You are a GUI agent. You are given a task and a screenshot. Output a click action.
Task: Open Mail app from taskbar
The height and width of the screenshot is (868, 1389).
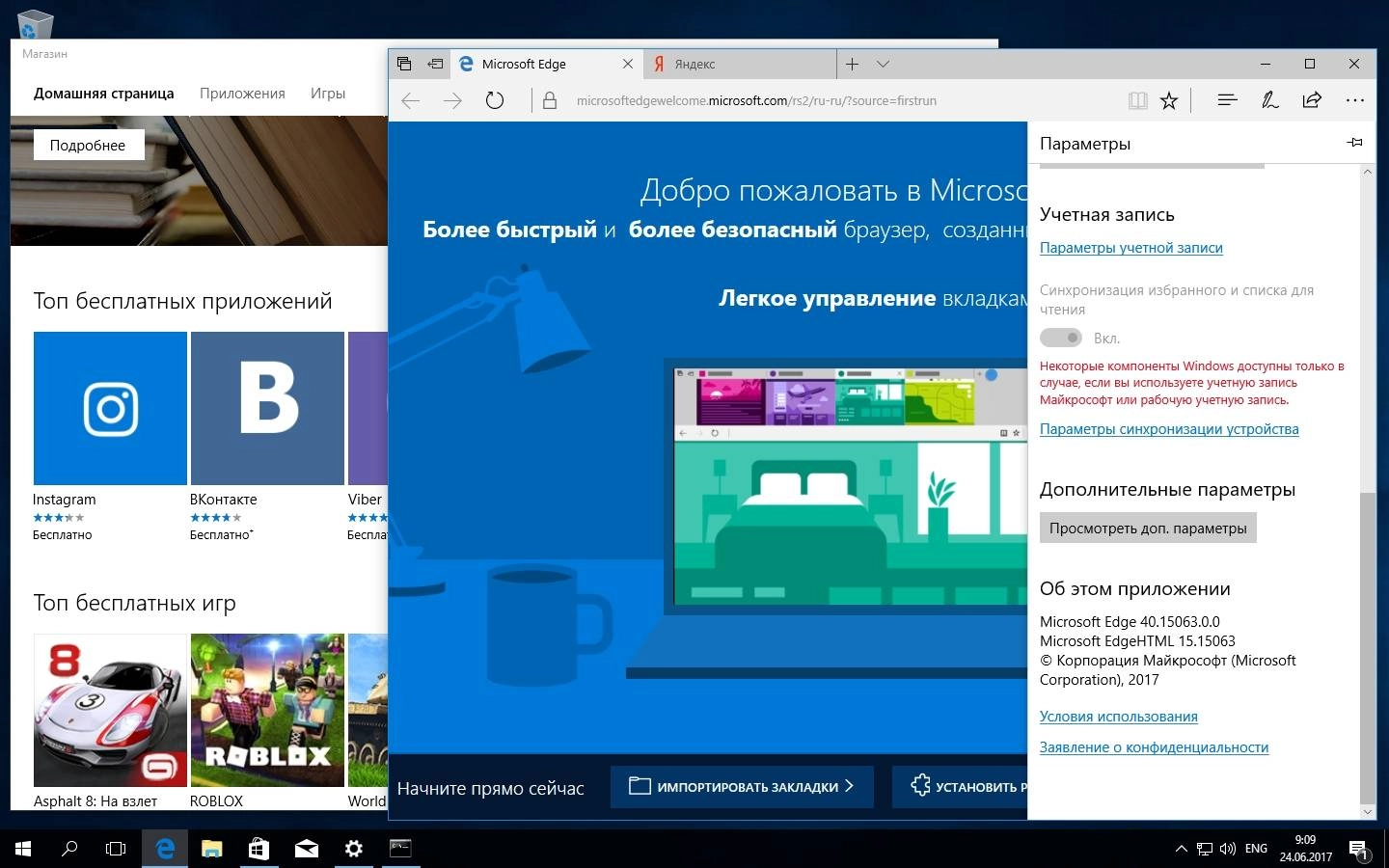(306, 849)
